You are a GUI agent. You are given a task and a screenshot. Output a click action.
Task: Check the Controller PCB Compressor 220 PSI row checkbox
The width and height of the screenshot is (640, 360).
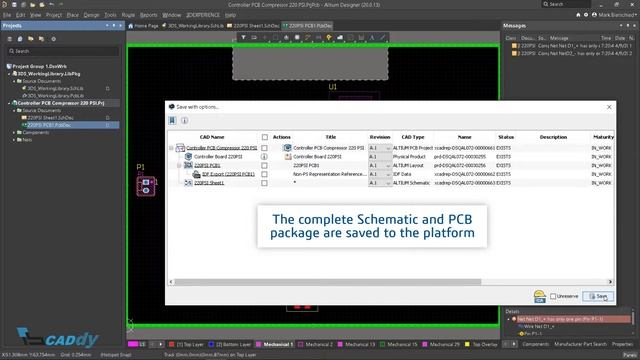click(264, 148)
